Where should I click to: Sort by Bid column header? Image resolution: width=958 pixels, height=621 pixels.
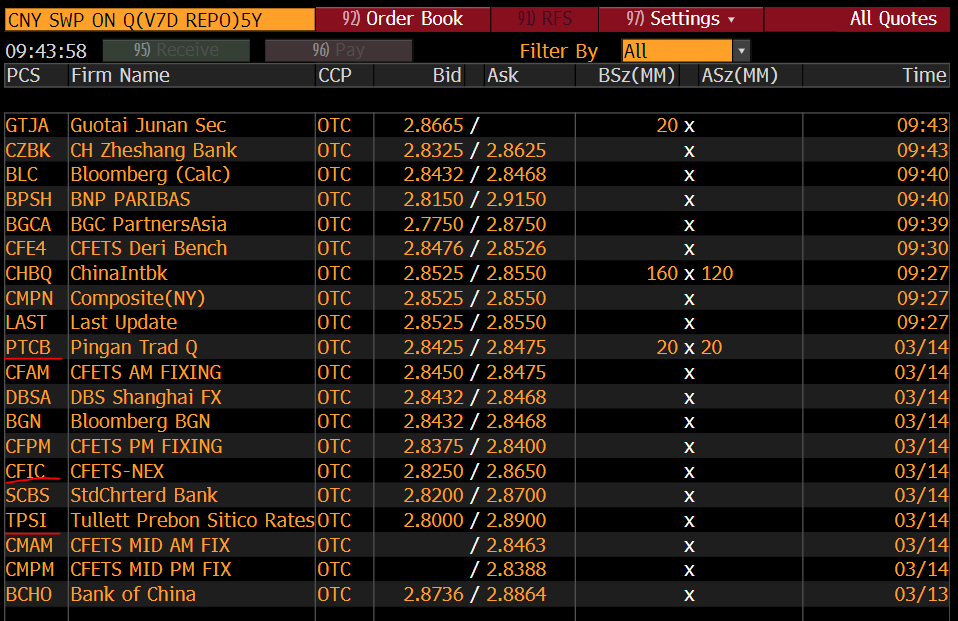(447, 75)
